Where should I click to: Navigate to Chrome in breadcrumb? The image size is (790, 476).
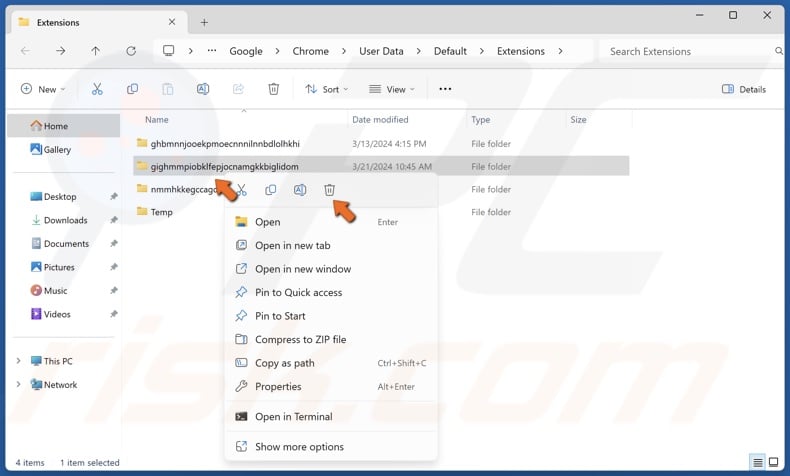tap(310, 51)
